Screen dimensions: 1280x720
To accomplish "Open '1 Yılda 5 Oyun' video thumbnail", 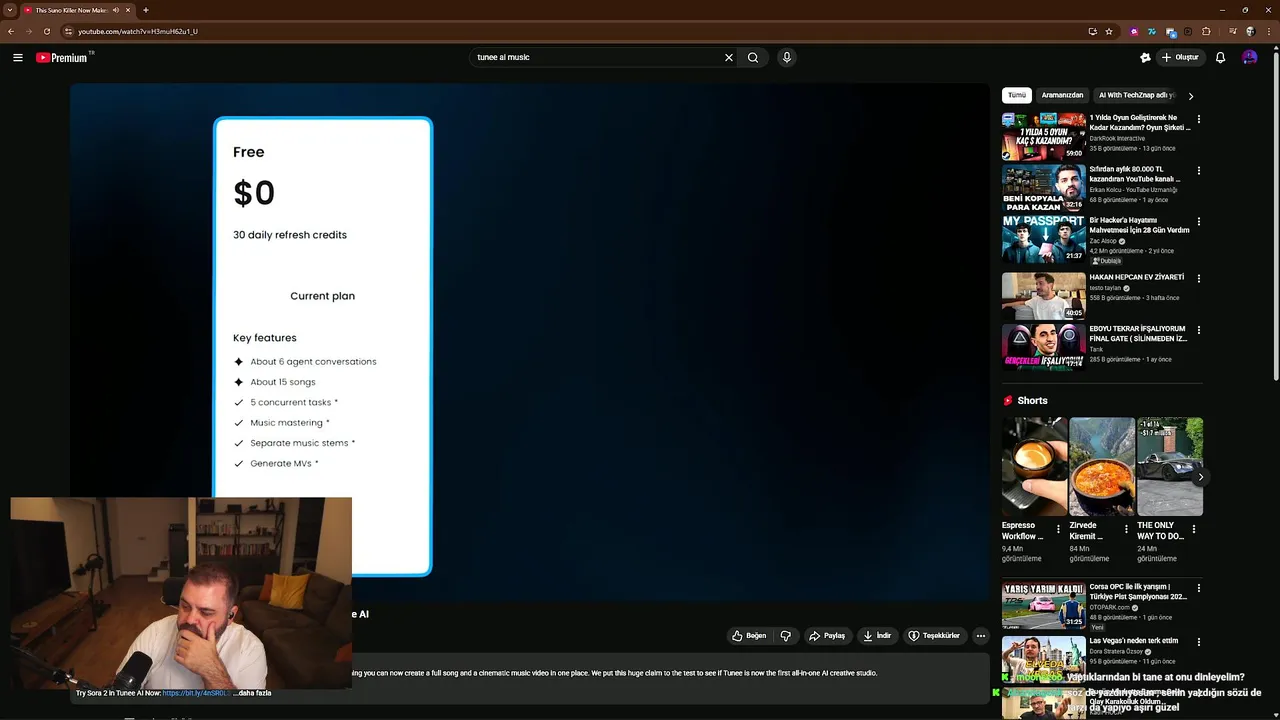I will (x=1043, y=136).
